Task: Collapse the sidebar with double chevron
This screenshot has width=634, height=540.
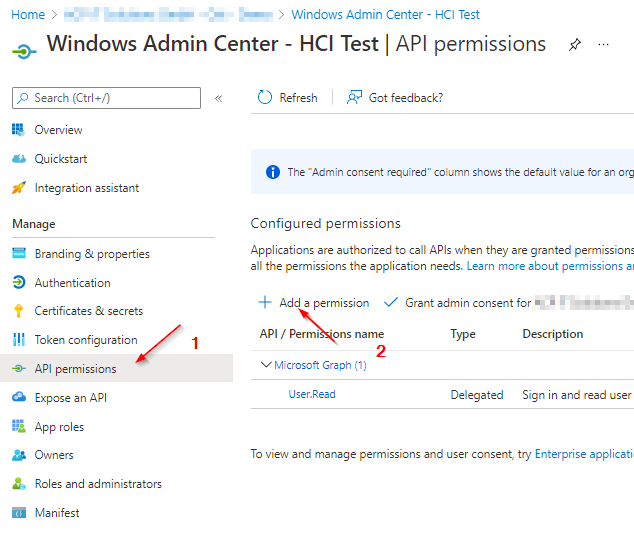Action: tap(219, 98)
